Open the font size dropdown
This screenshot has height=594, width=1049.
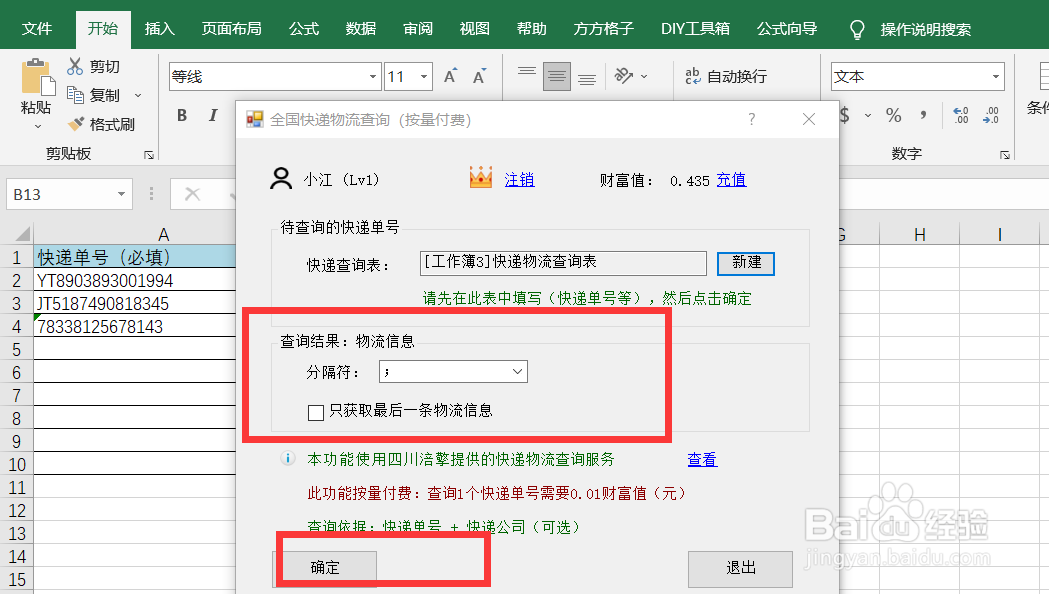point(422,76)
